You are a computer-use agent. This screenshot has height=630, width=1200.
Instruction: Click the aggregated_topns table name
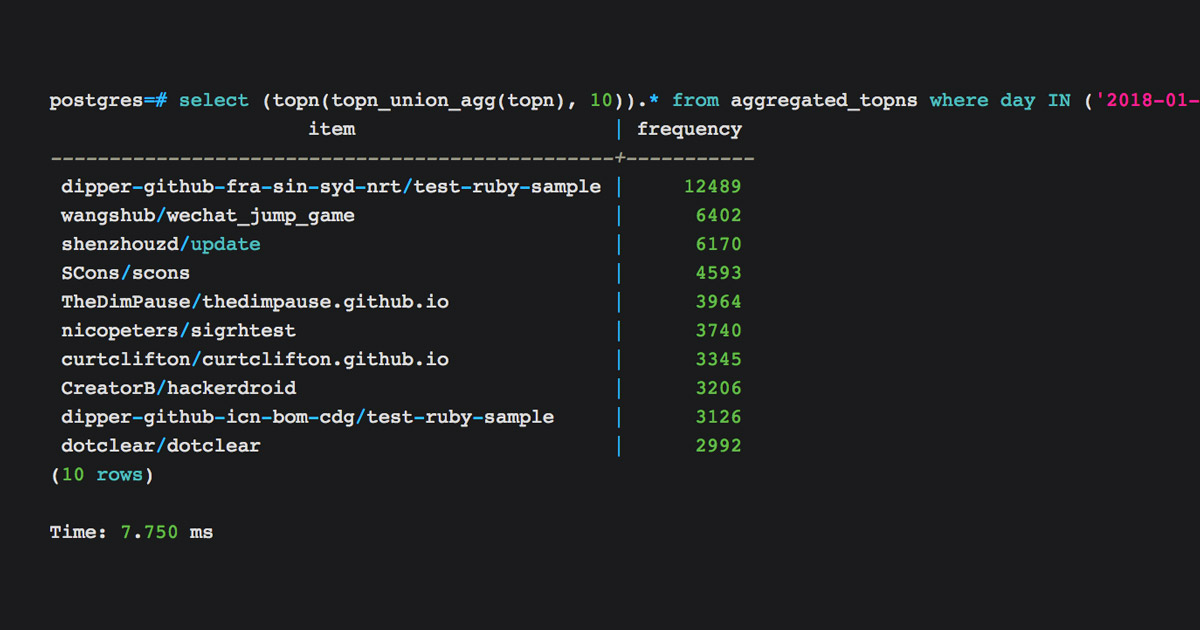pyautogui.click(x=824, y=101)
